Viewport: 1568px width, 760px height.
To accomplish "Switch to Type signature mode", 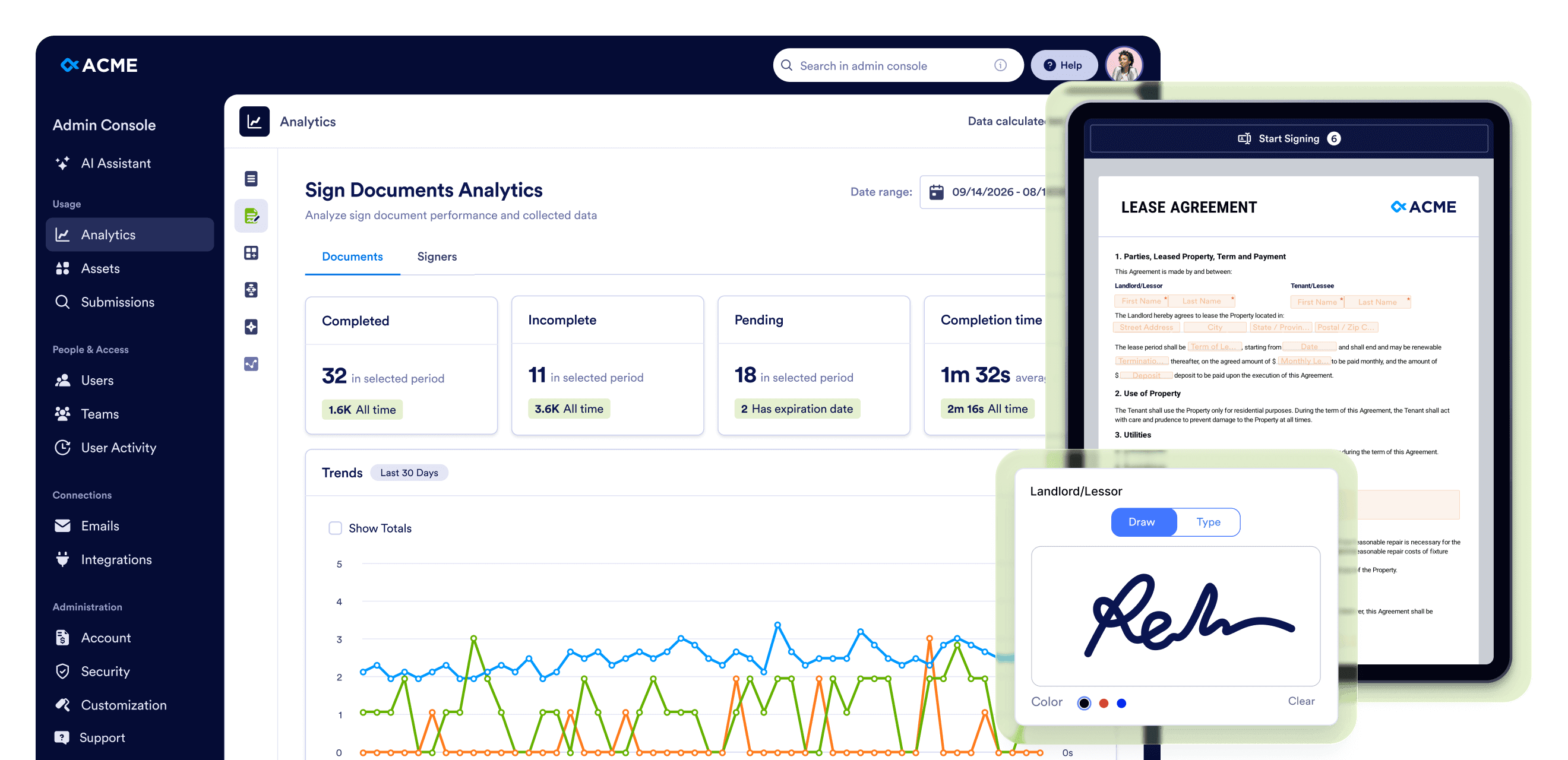I will 1207,522.
